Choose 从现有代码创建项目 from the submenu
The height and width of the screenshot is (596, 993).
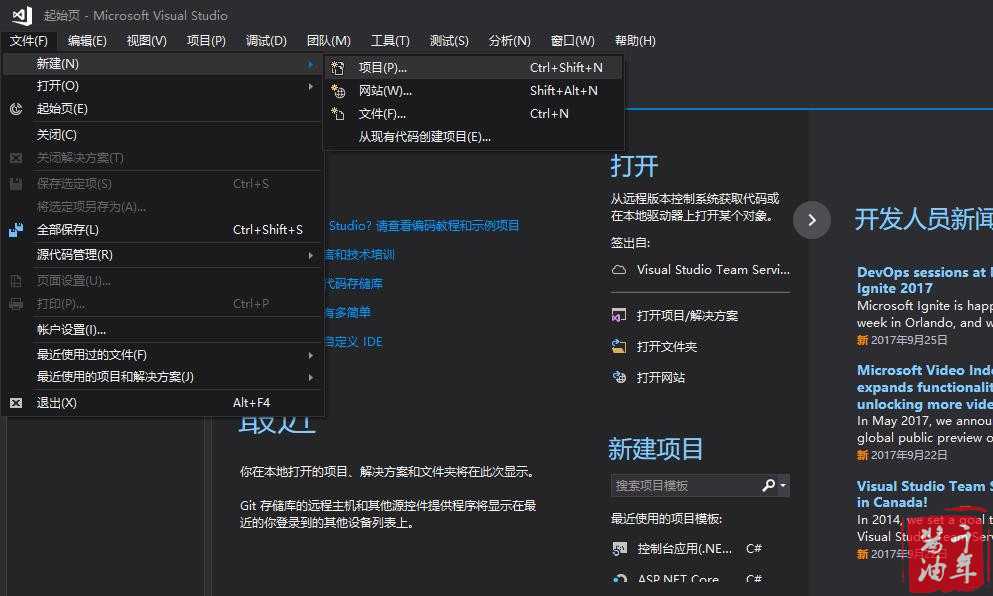point(425,137)
